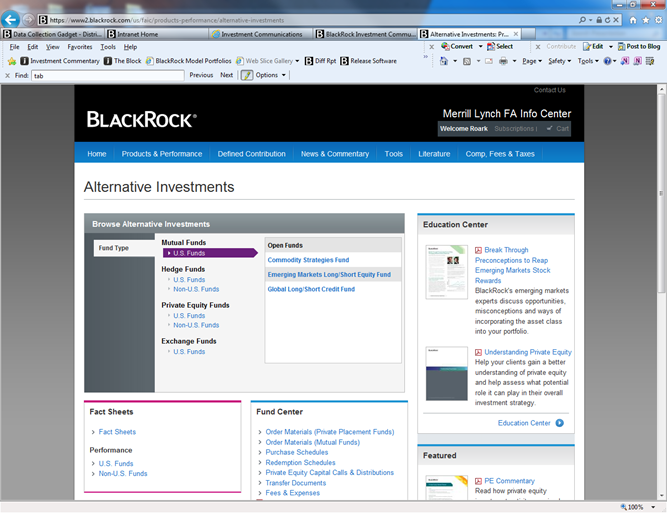Stop loading with the address bar X
Image resolution: width=667 pixels, height=513 pixels.
615,20
